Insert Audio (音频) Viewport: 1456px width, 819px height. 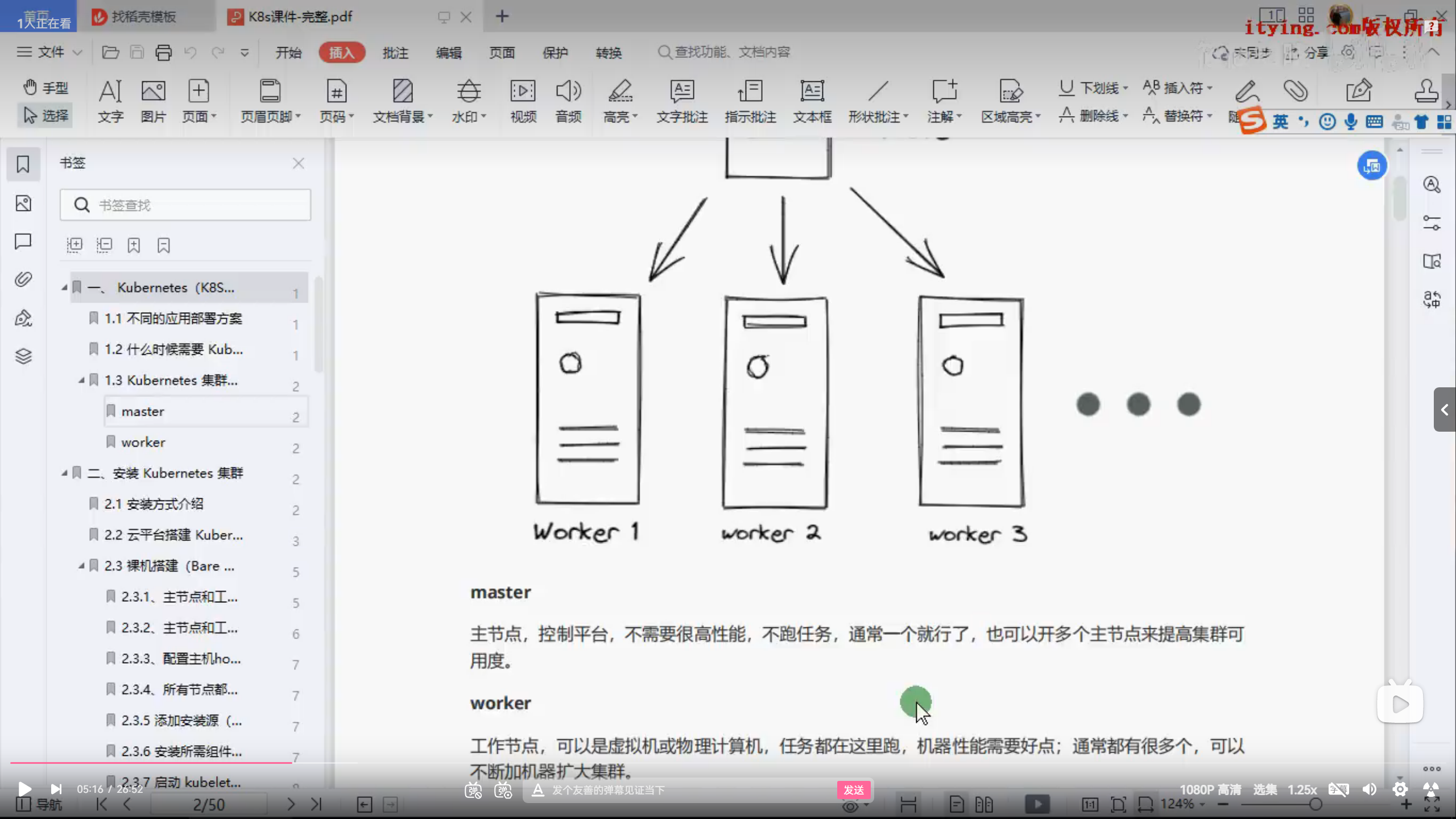click(x=568, y=101)
